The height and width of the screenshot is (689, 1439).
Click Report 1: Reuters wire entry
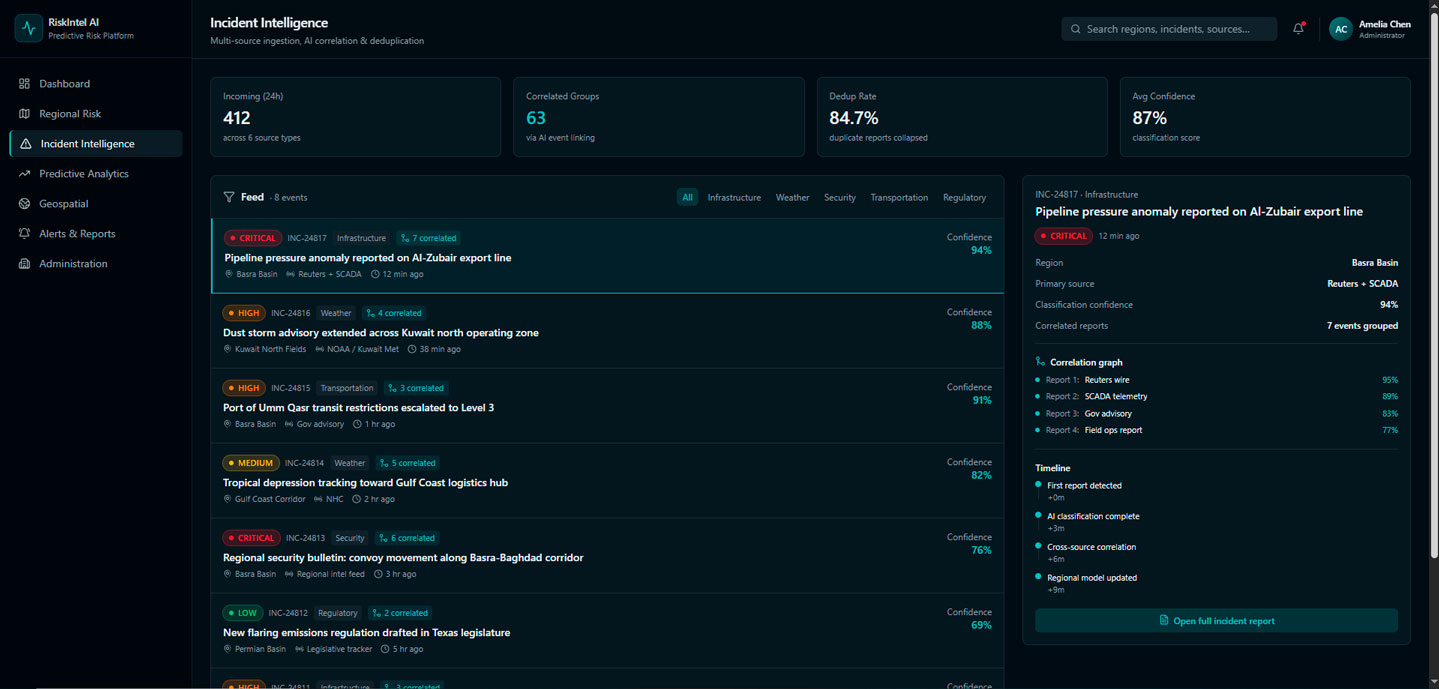1216,380
